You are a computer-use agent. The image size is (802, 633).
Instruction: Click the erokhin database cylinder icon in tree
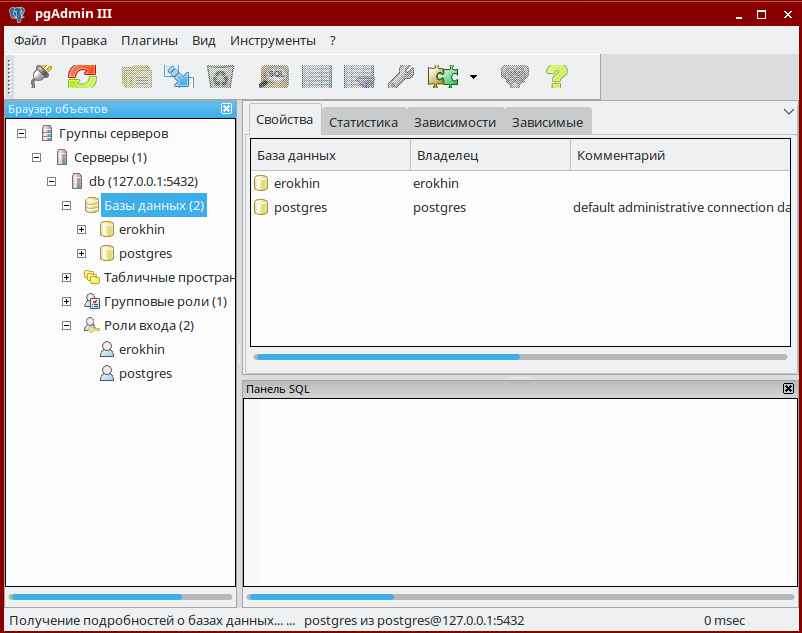pyautogui.click(x=106, y=230)
